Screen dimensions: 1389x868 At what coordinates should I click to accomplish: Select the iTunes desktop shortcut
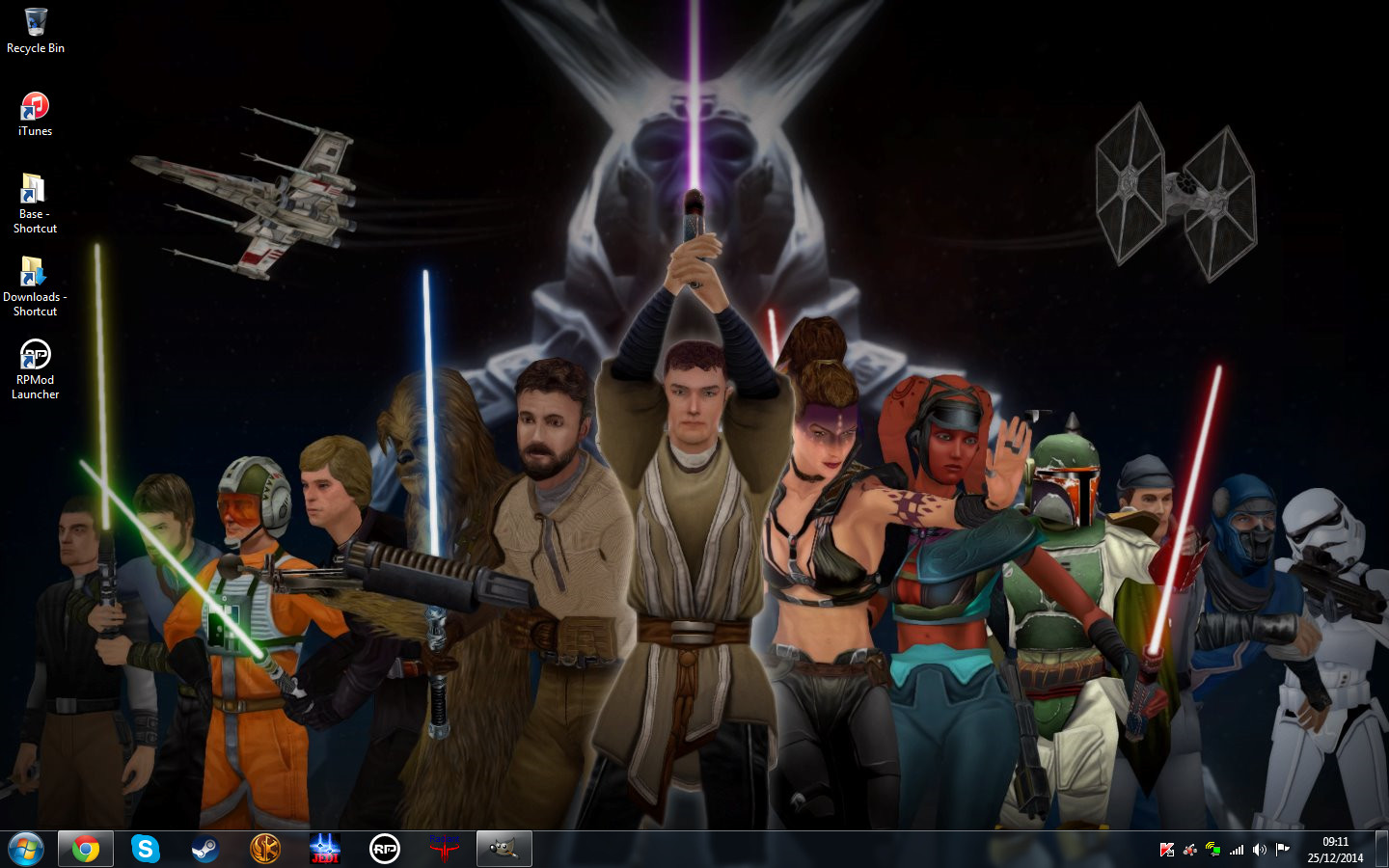tap(36, 114)
